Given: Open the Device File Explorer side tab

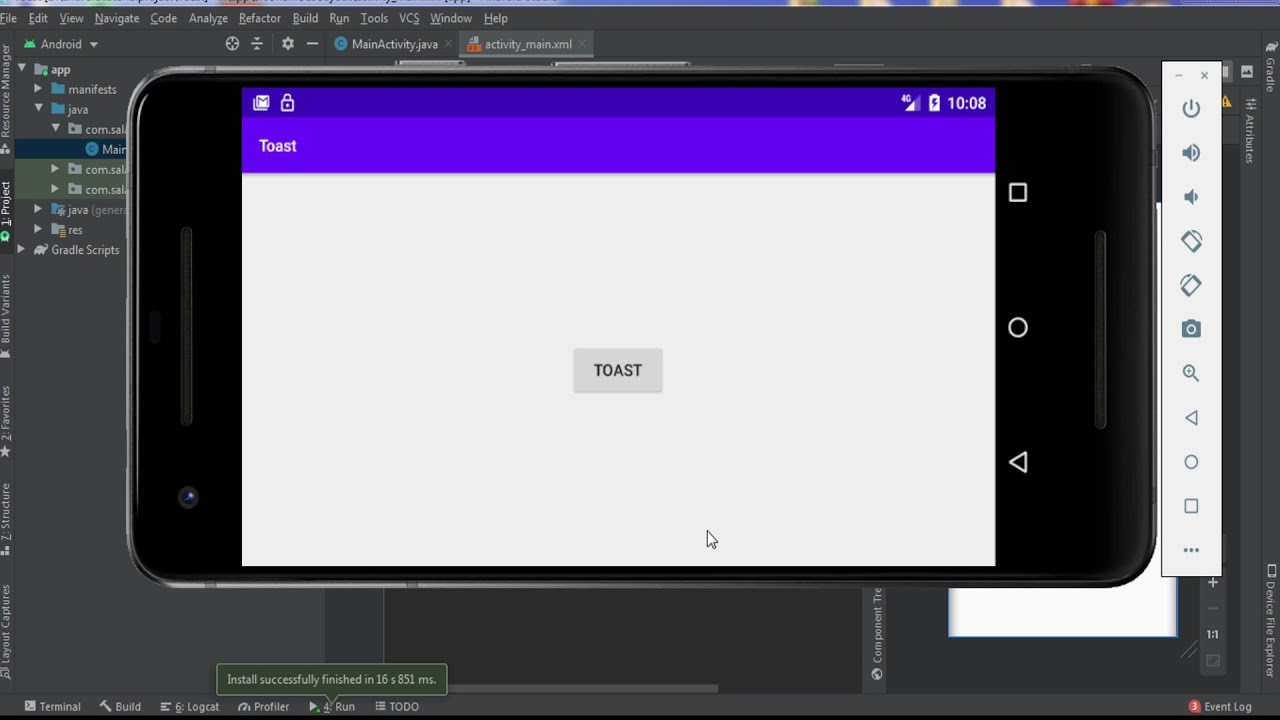Looking at the screenshot, I should [x=1271, y=620].
